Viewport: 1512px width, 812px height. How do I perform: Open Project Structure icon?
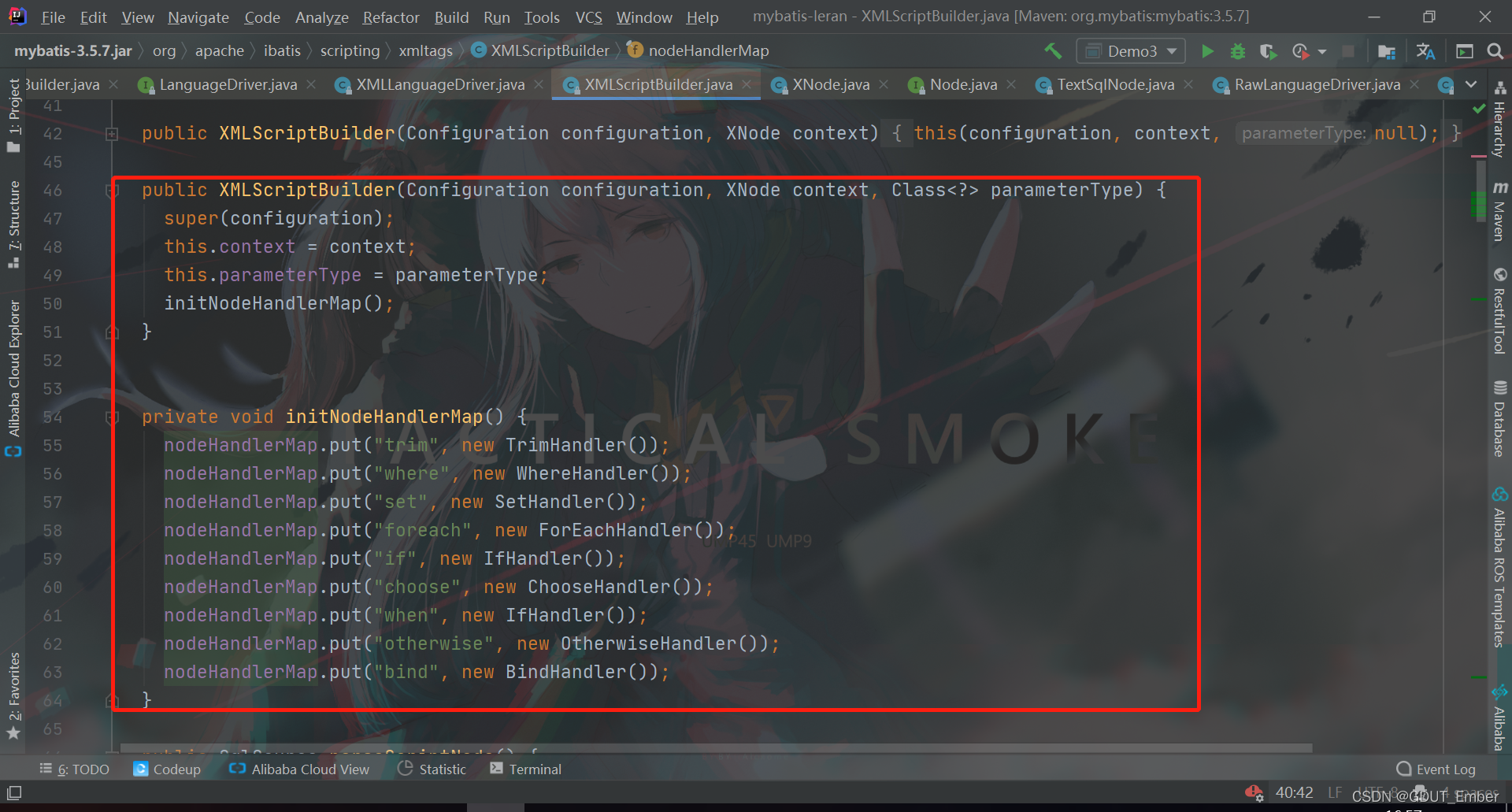pos(1387,51)
